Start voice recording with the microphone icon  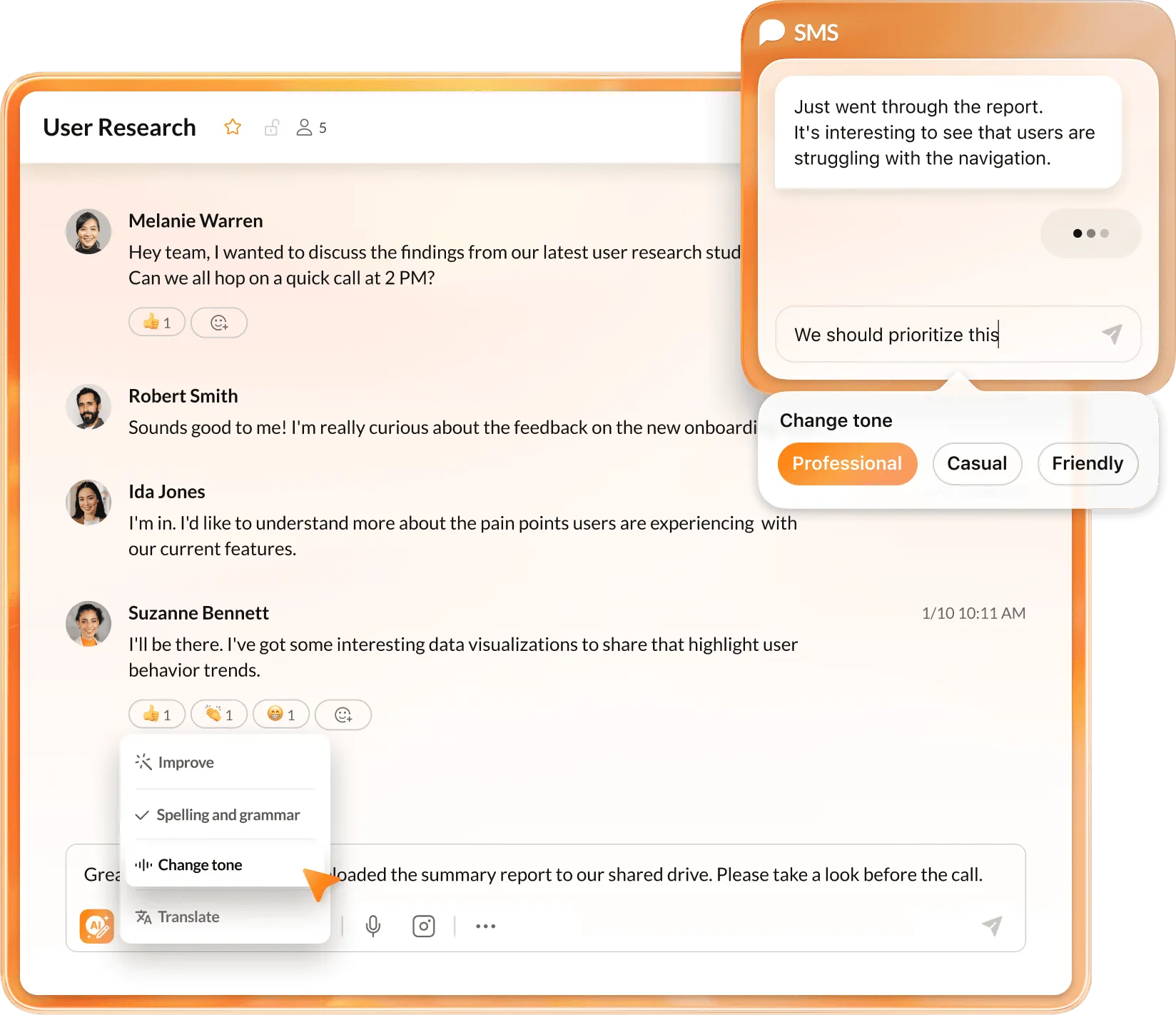[372, 926]
